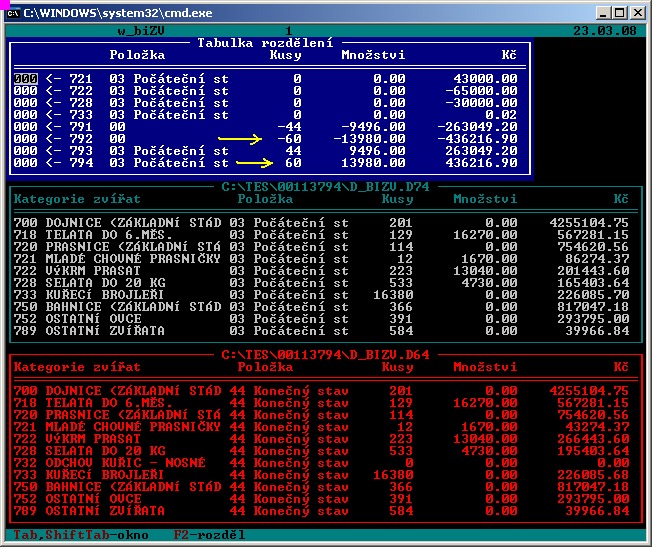The width and height of the screenshot is (652, 547).
Task: Close the cmd.exe window
Action: [x=637, y=13]
